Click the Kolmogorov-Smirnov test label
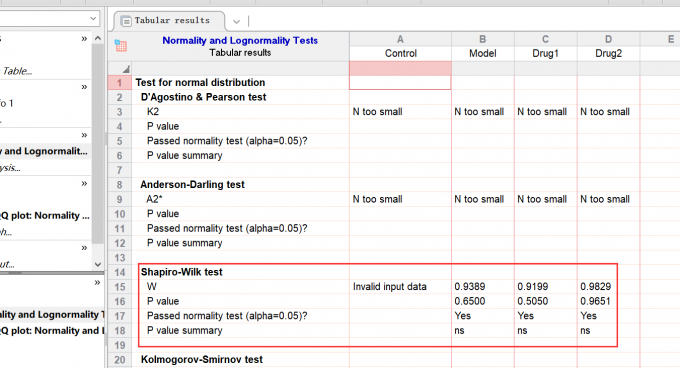 [x=202, y=359]
